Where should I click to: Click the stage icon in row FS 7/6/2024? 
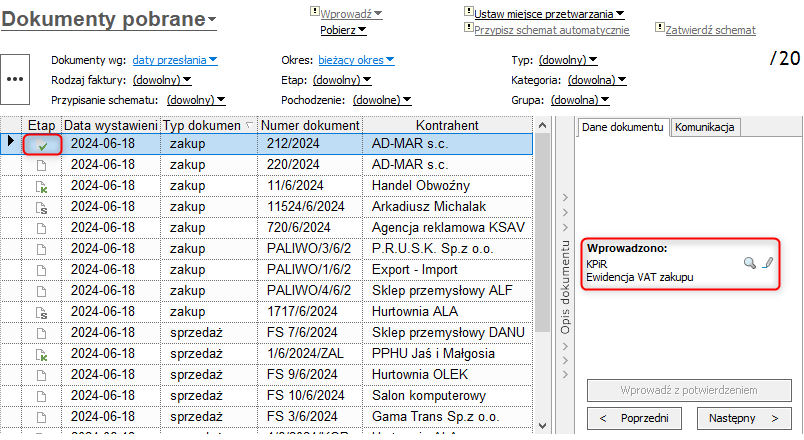42,333
